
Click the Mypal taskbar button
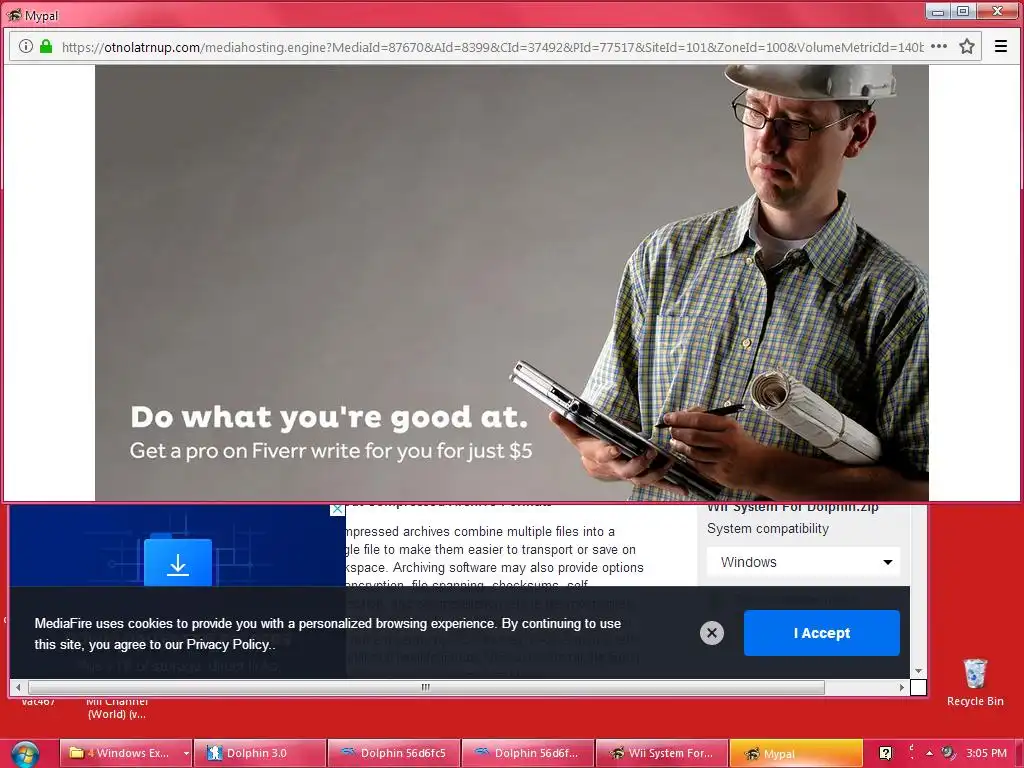coord(796,753)
